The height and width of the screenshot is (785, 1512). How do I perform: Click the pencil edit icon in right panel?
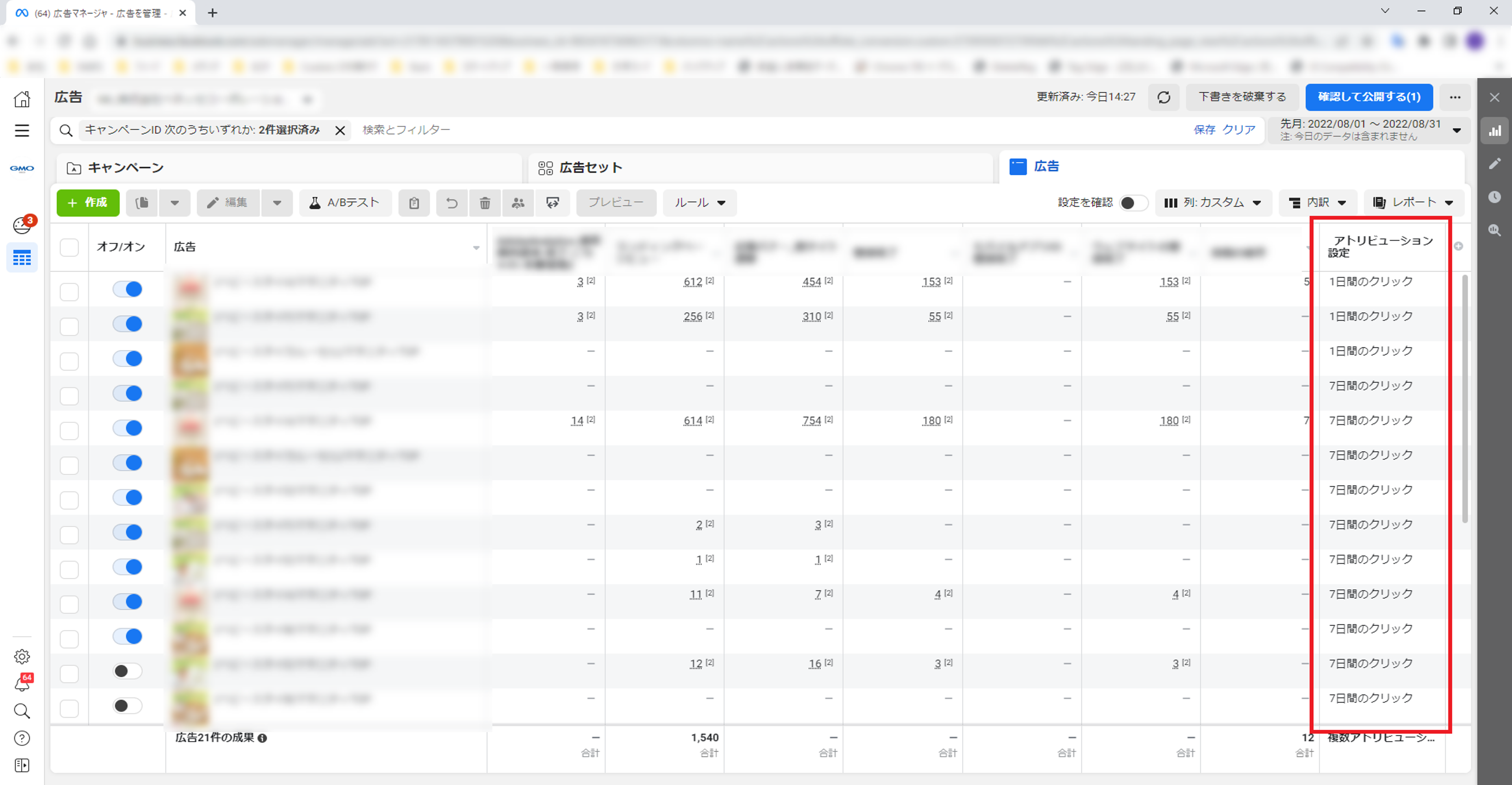tap(1495, 164)
